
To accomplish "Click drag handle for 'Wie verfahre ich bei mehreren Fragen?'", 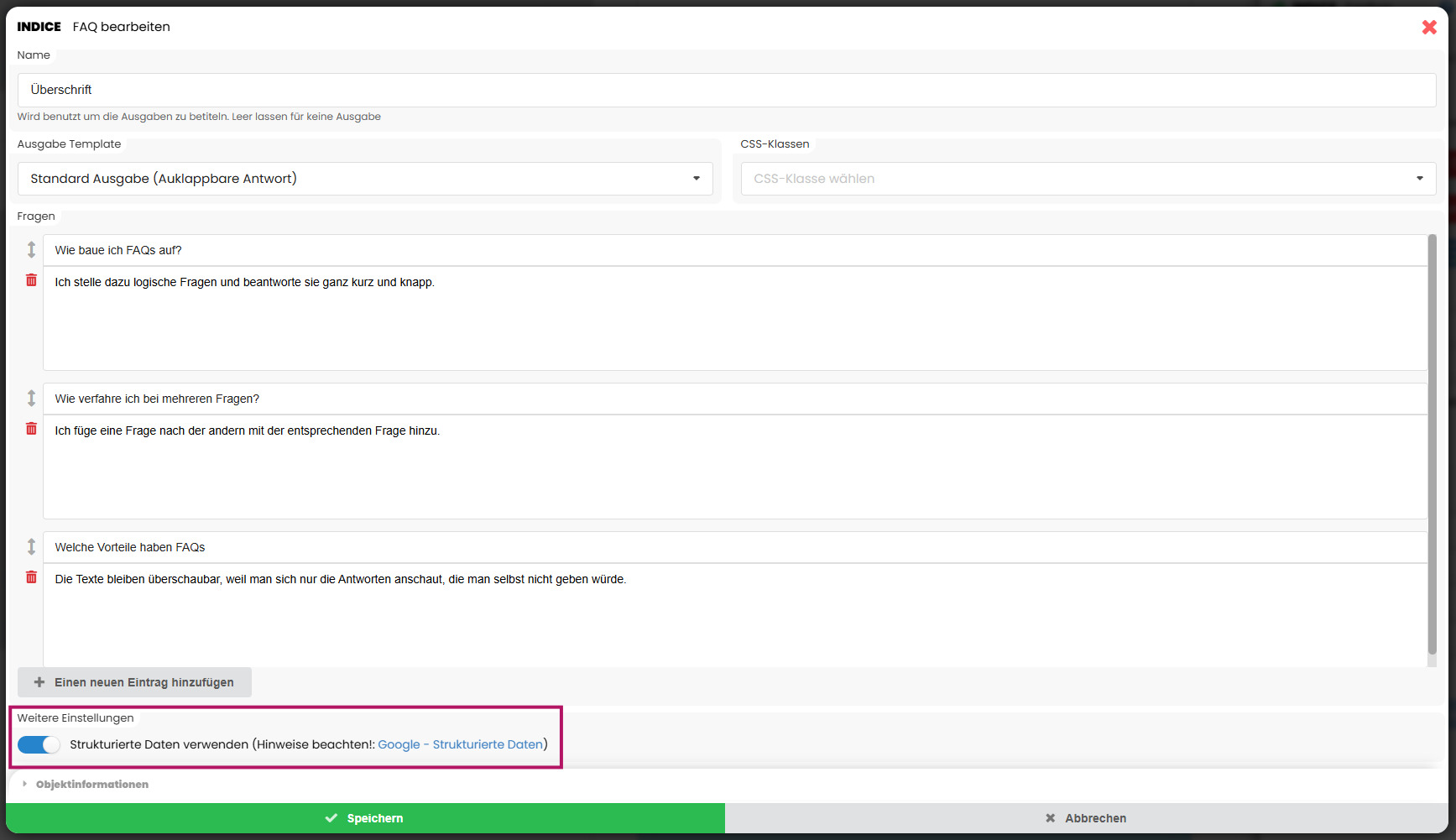I will [31, 398].
